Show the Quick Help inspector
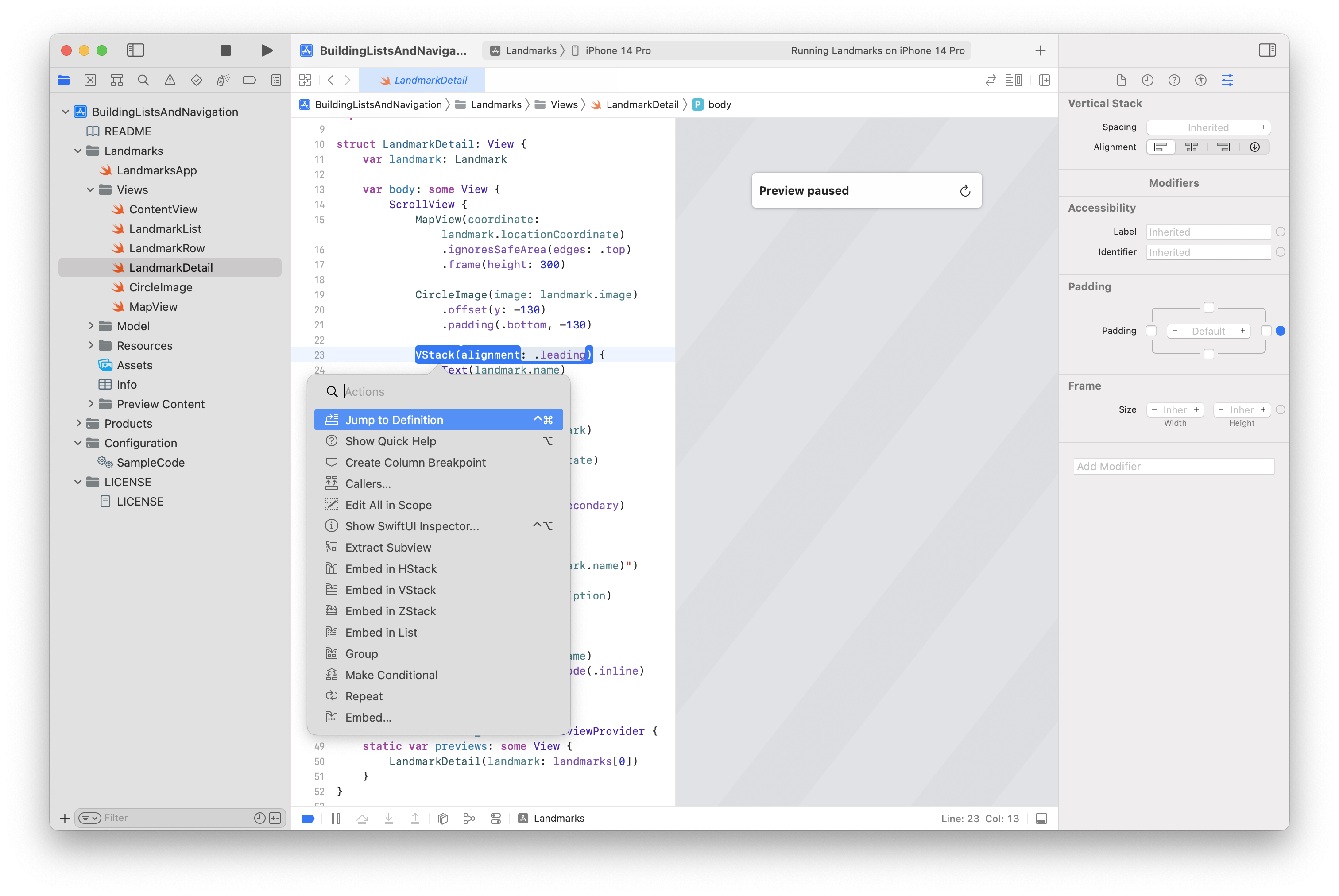The width and height of the screenshot is (1339, 896). click(1174, 80)
